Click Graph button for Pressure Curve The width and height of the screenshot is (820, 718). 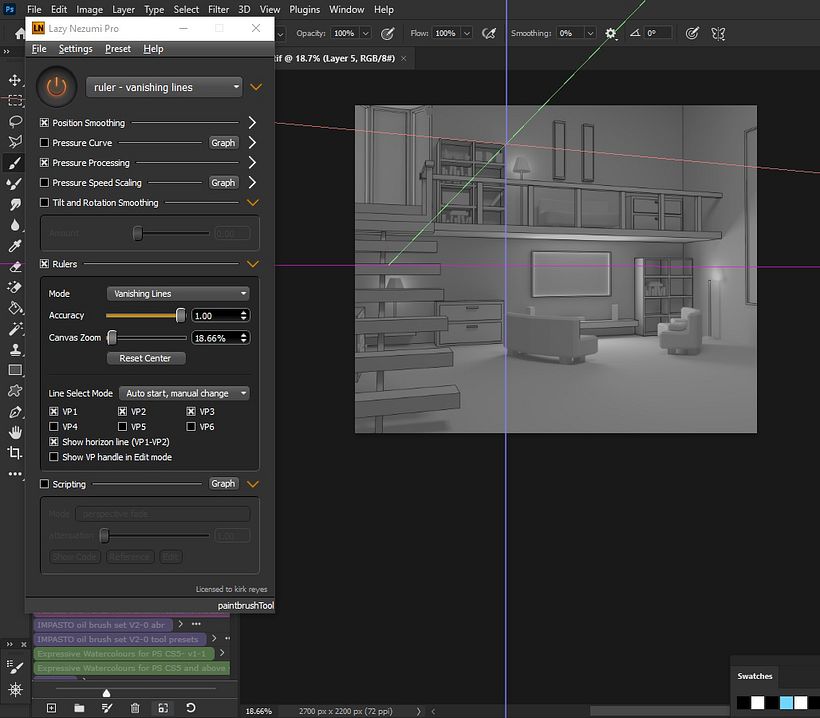pyautogui.click(x=223, y=143)
